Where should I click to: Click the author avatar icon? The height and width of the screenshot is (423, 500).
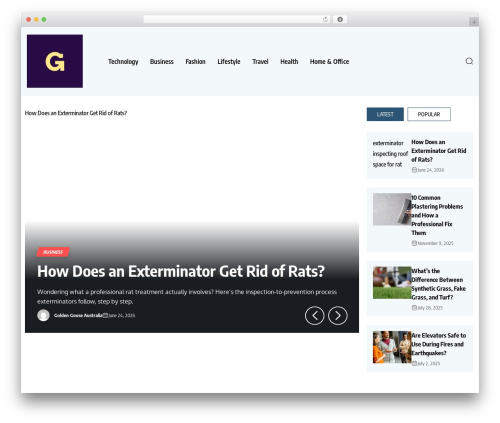[x=43, y=315]
